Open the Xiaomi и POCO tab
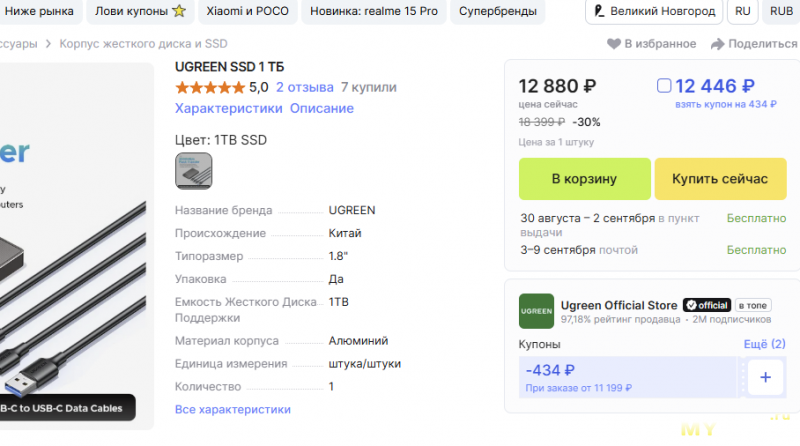Viewport: 800px width, 446px height. click(247, 11)
